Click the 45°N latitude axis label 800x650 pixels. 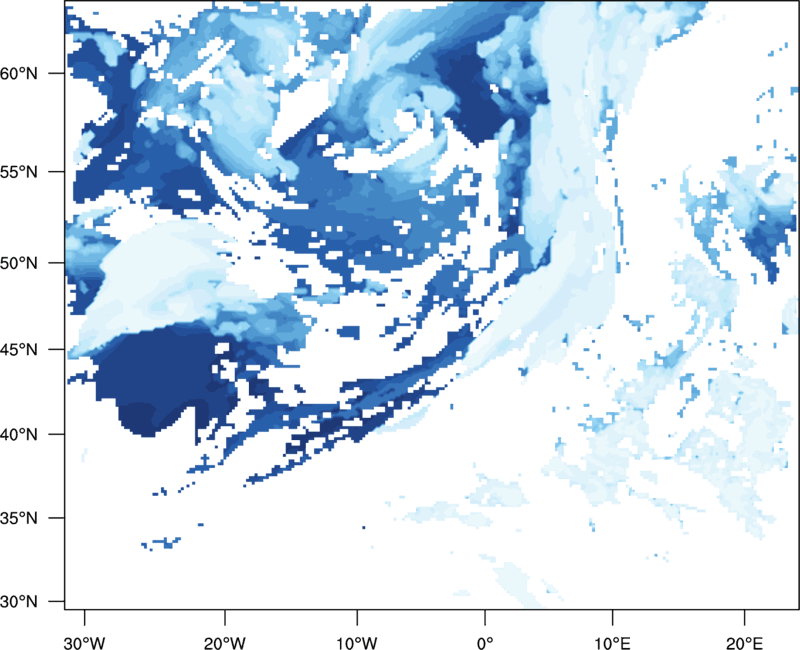[19, 349]
